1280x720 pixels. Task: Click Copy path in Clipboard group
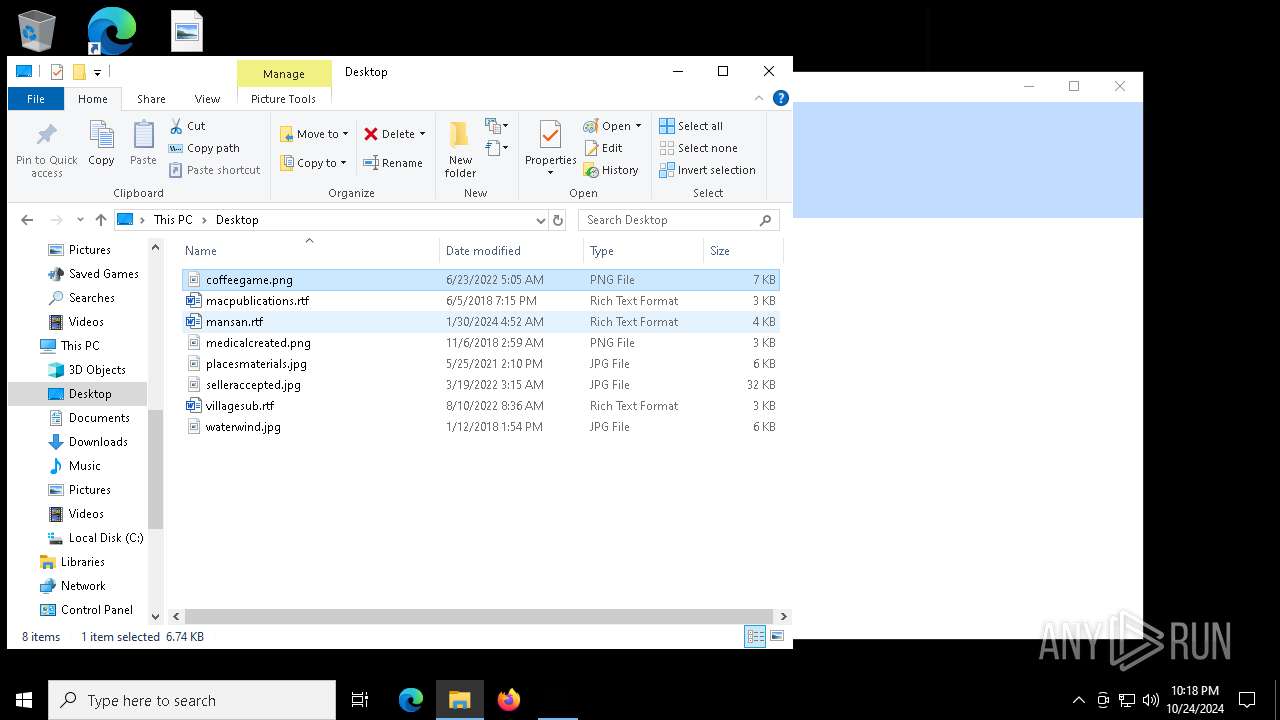tap(204, 148)
